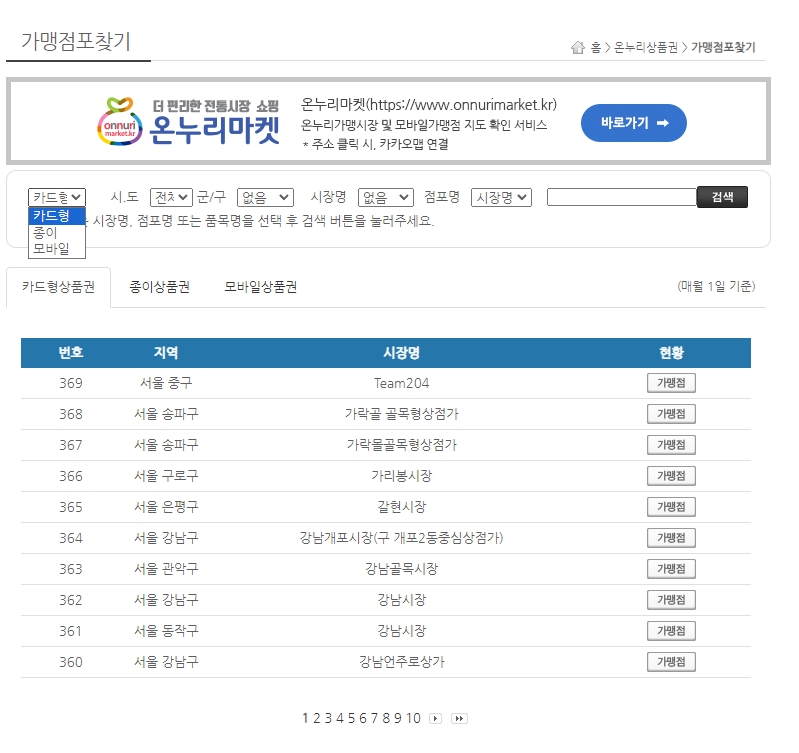Click the 가맹점포찾기 page heading
The image size is (799, 753).
tap(76, 41)
